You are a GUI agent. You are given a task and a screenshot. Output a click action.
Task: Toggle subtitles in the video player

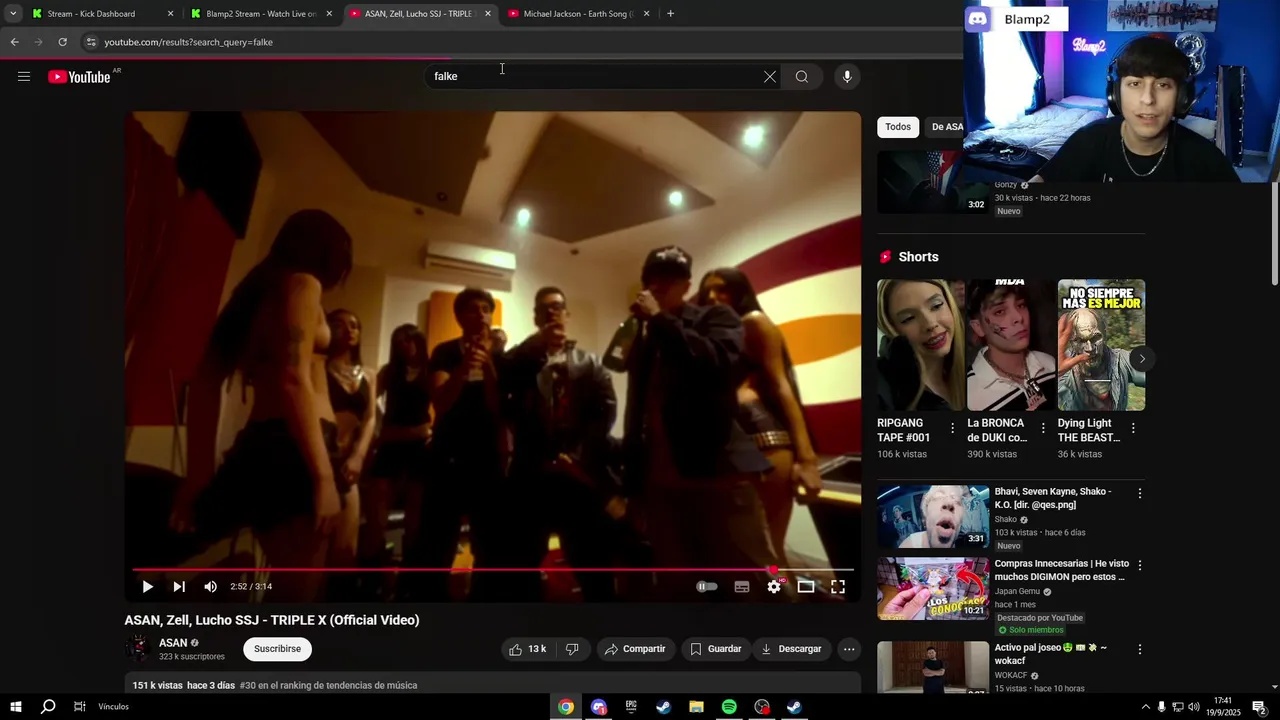coord(742,587)
